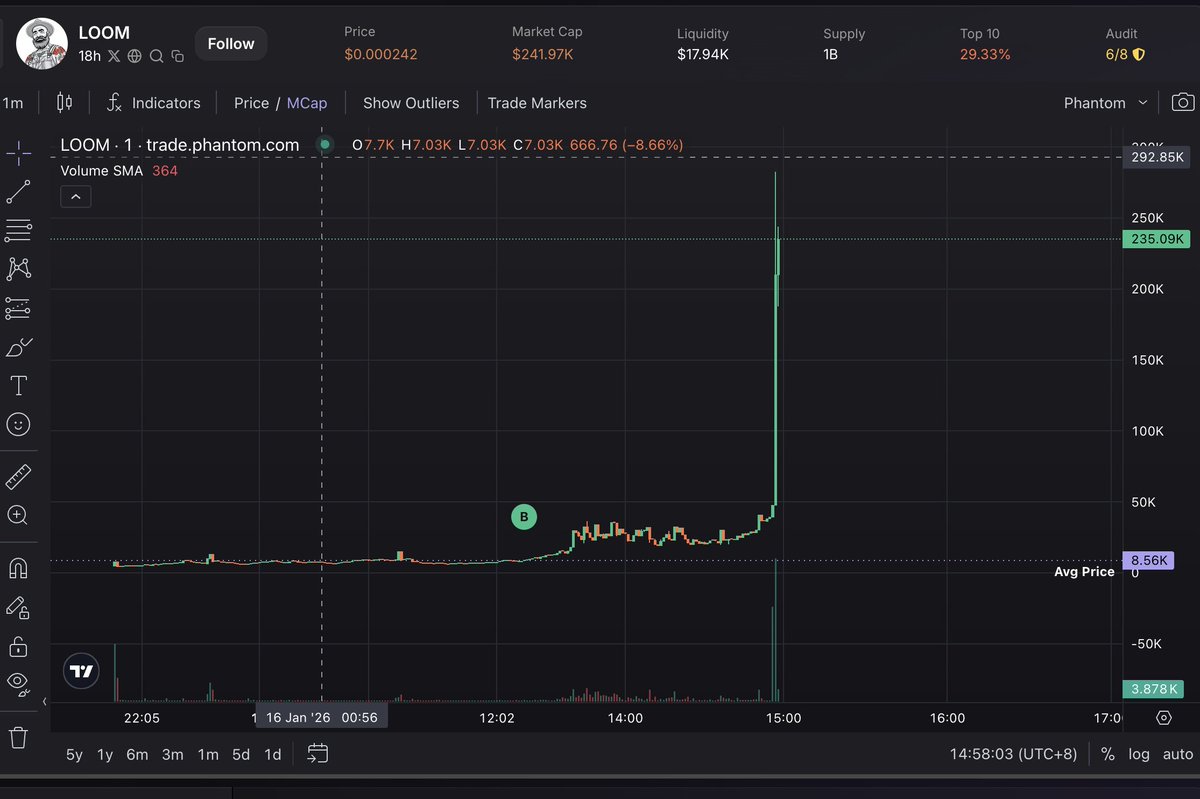This screenshot has width=1200, height=799.
Task: Toggle Show Outliers option
Action: point(411,103)
